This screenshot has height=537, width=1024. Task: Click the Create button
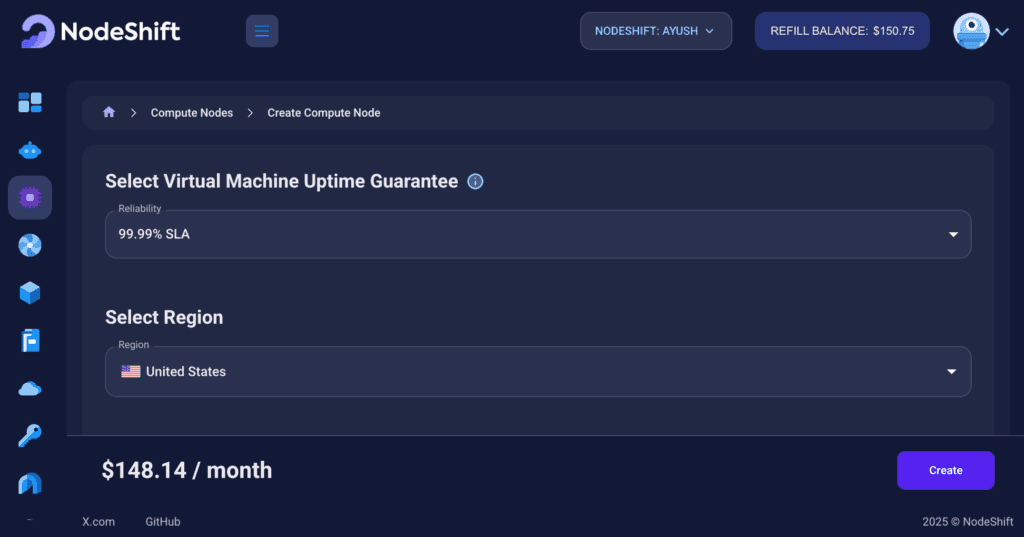(946, 470)
